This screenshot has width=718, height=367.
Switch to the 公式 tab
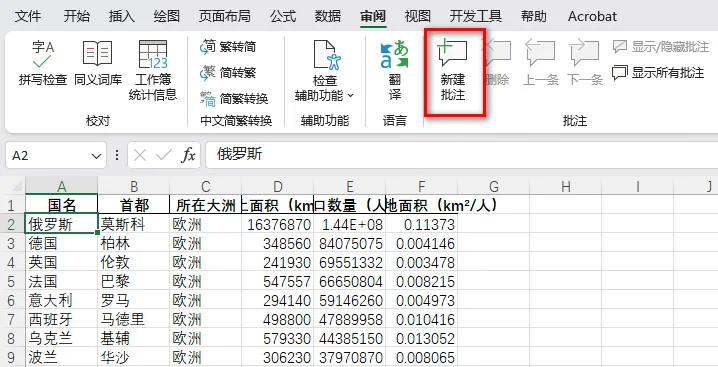point(283,16)
